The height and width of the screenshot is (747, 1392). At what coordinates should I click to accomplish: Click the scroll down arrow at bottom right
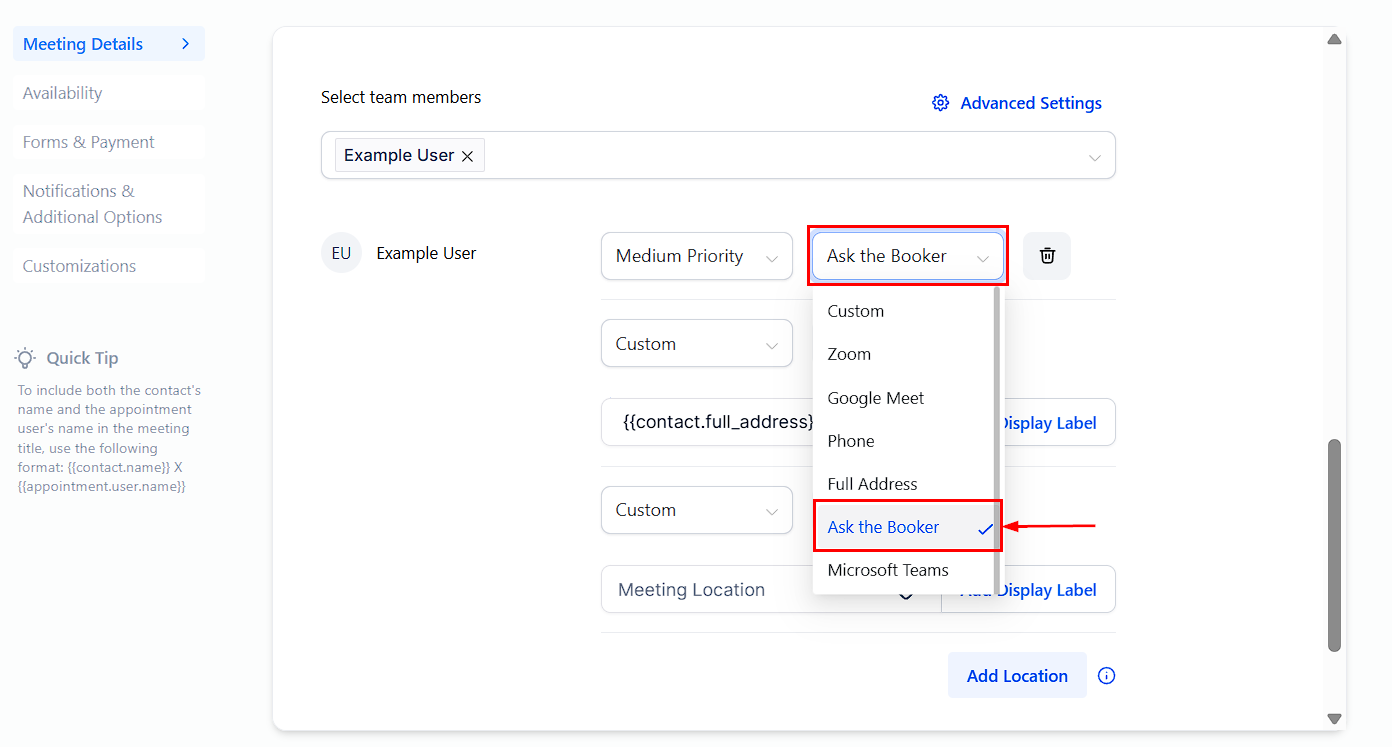1334,718
